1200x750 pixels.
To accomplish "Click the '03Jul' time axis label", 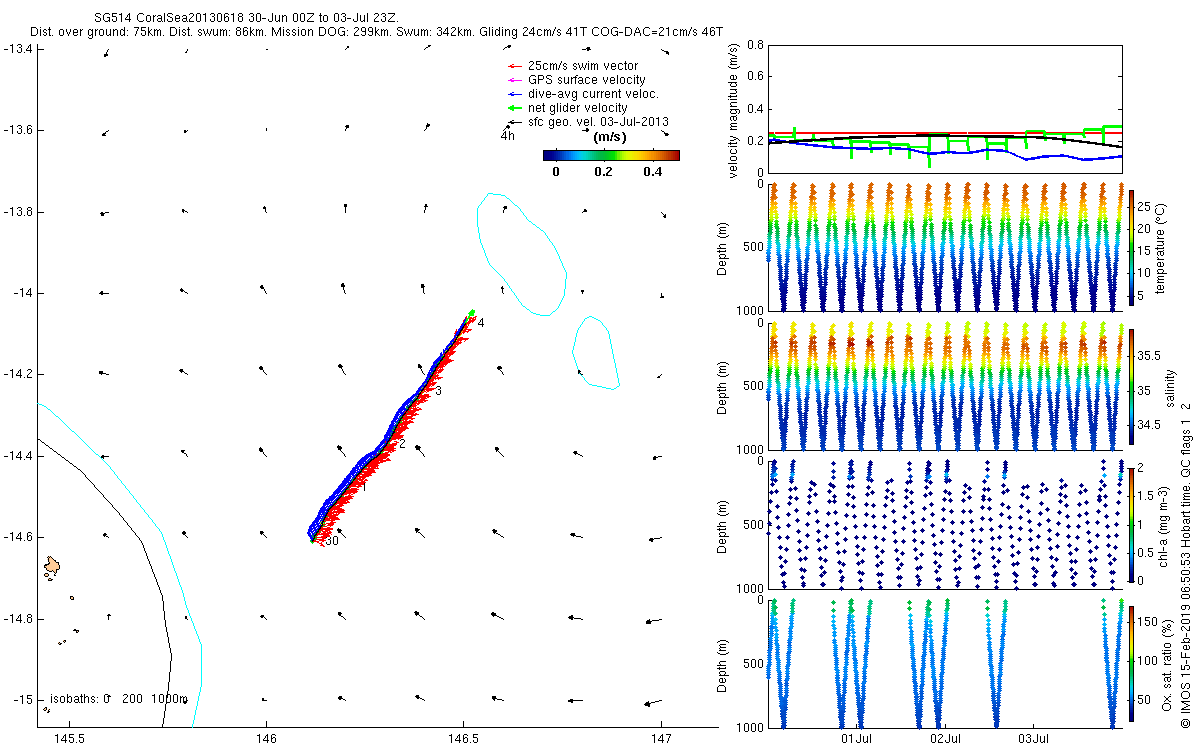I will point(1033,739).
